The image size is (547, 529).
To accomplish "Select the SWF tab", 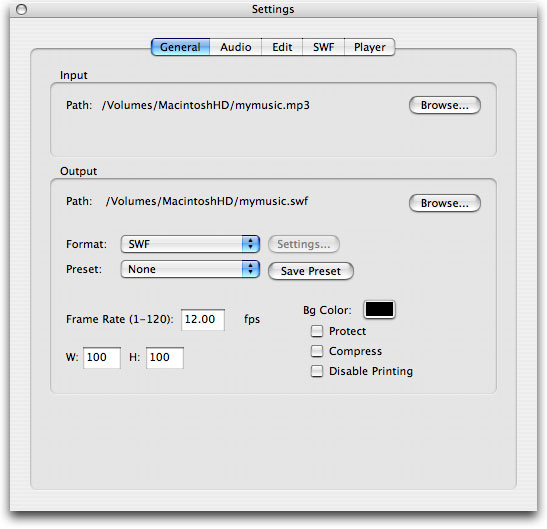I will point(323,47).
